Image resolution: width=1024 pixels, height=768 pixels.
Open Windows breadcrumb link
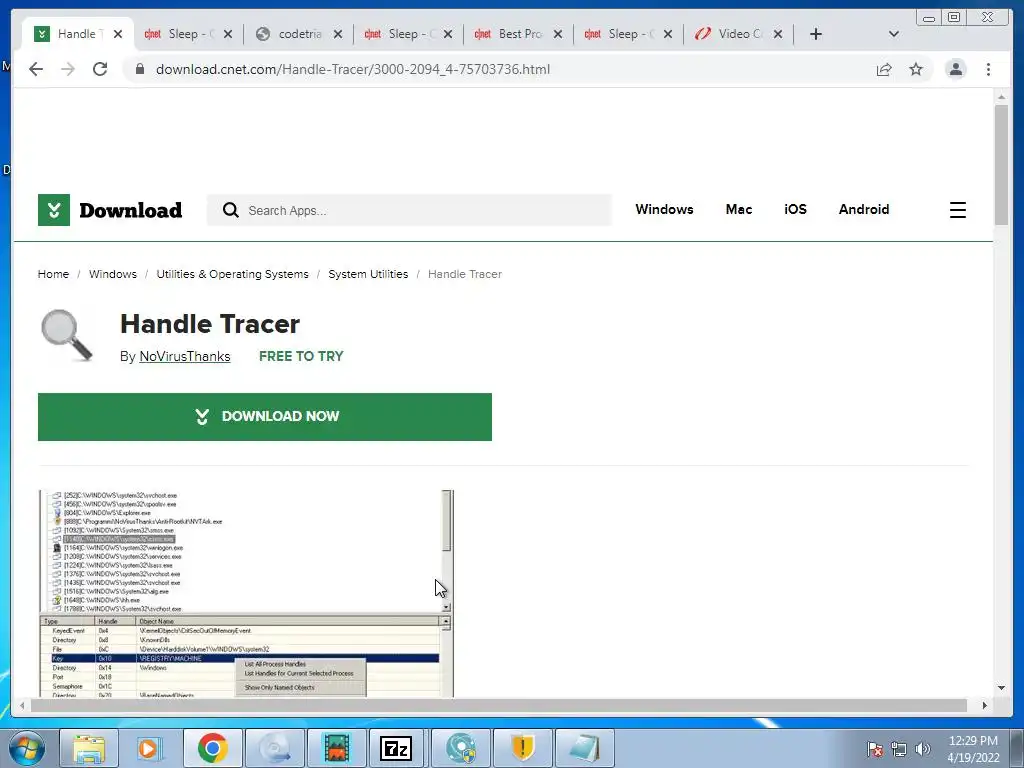click(x=113, y=274)
